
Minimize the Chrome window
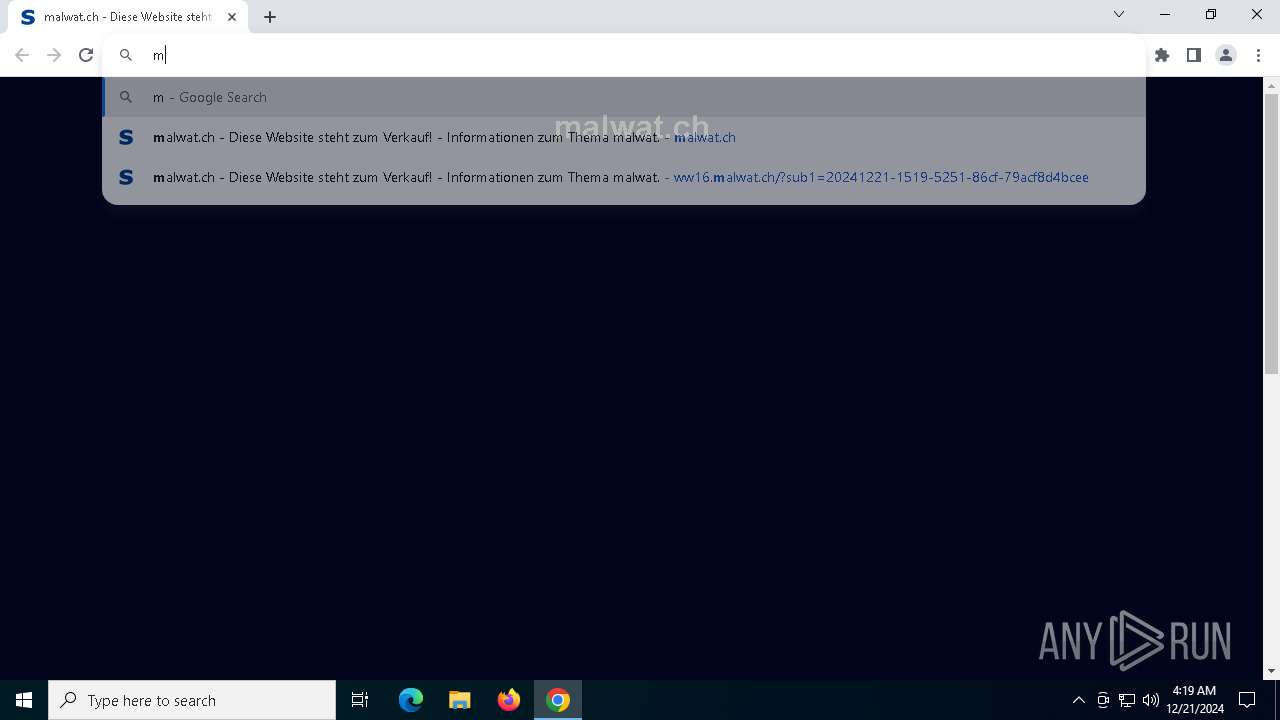(1165, 14)
